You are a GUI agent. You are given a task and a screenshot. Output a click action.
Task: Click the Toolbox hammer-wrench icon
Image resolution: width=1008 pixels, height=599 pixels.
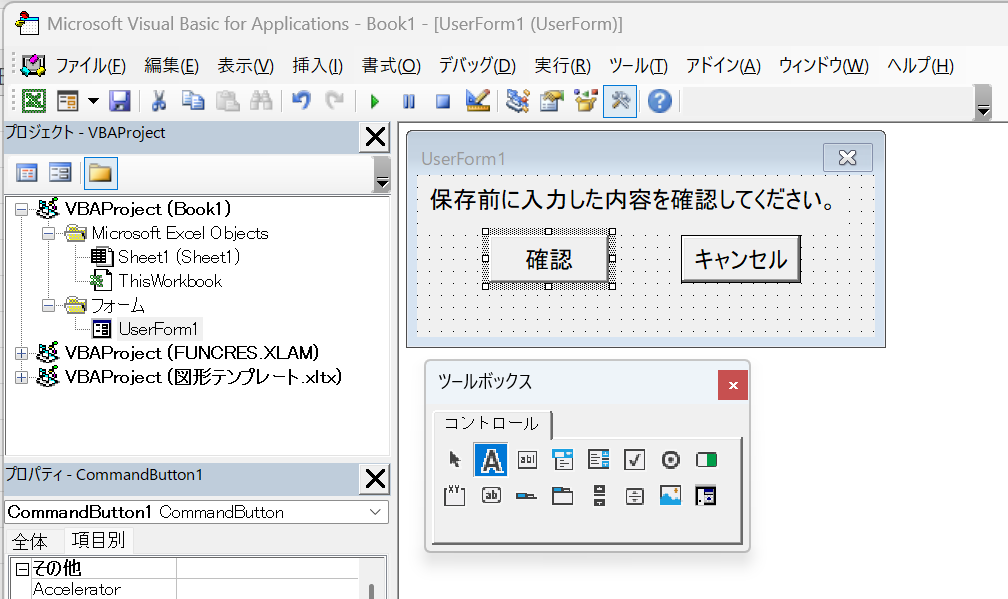tap(620, 101)
